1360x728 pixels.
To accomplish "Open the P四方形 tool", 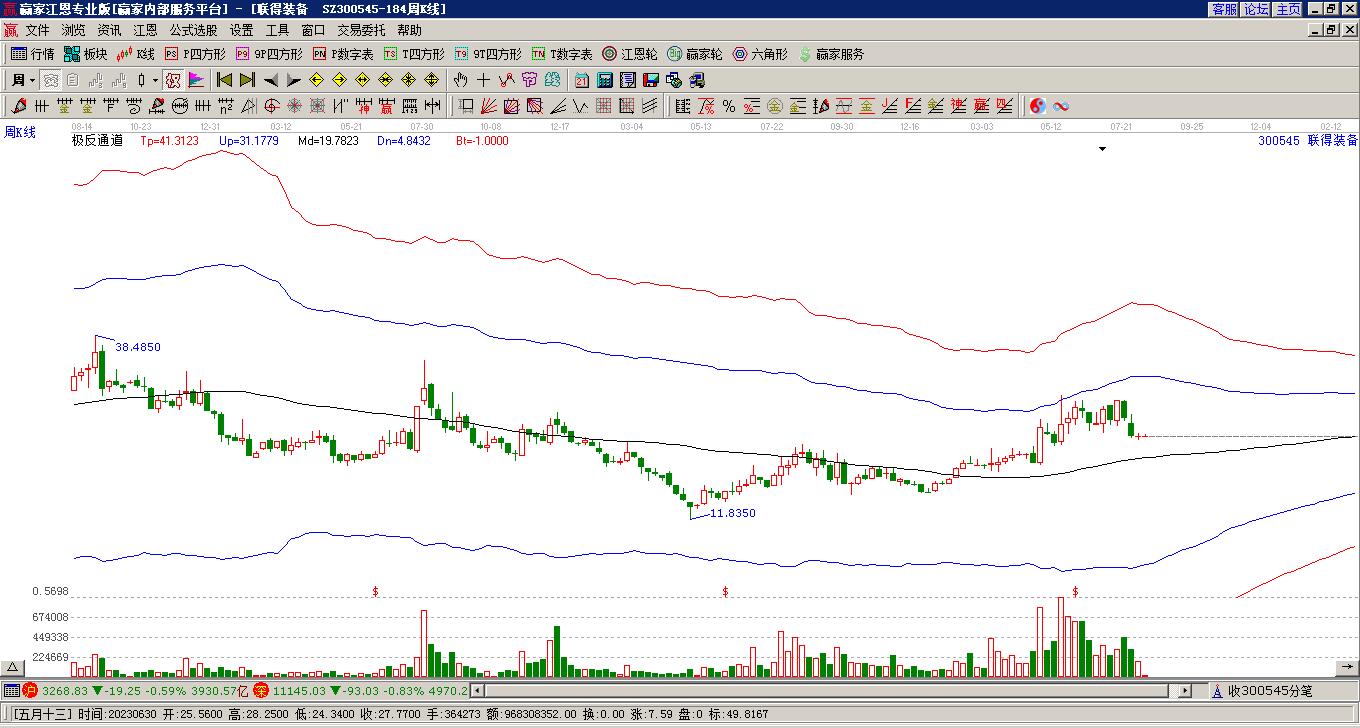I will click(195, 54).
